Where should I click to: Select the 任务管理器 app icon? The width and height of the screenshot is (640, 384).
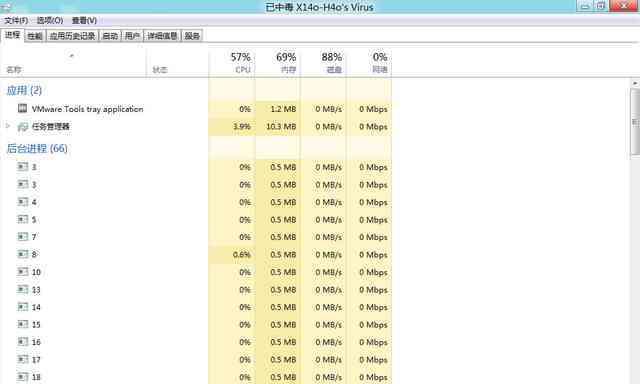(22, 127)
